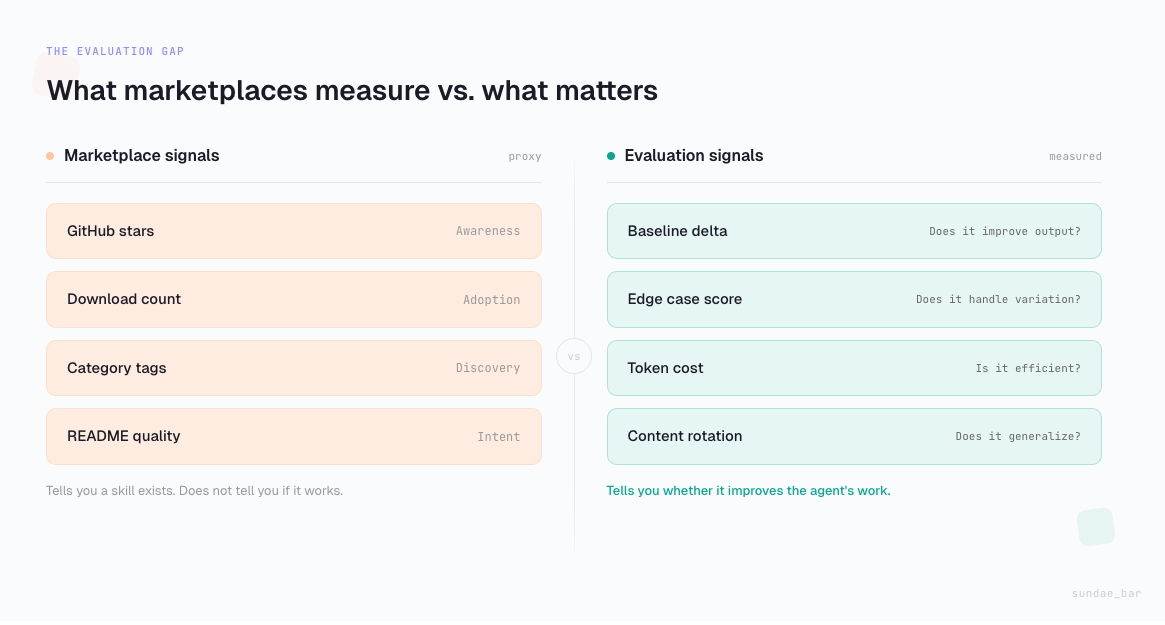Click the orange dot beside Marketplace signals
The height and width of the screenshot is (625, 1165).
[50, 156]
